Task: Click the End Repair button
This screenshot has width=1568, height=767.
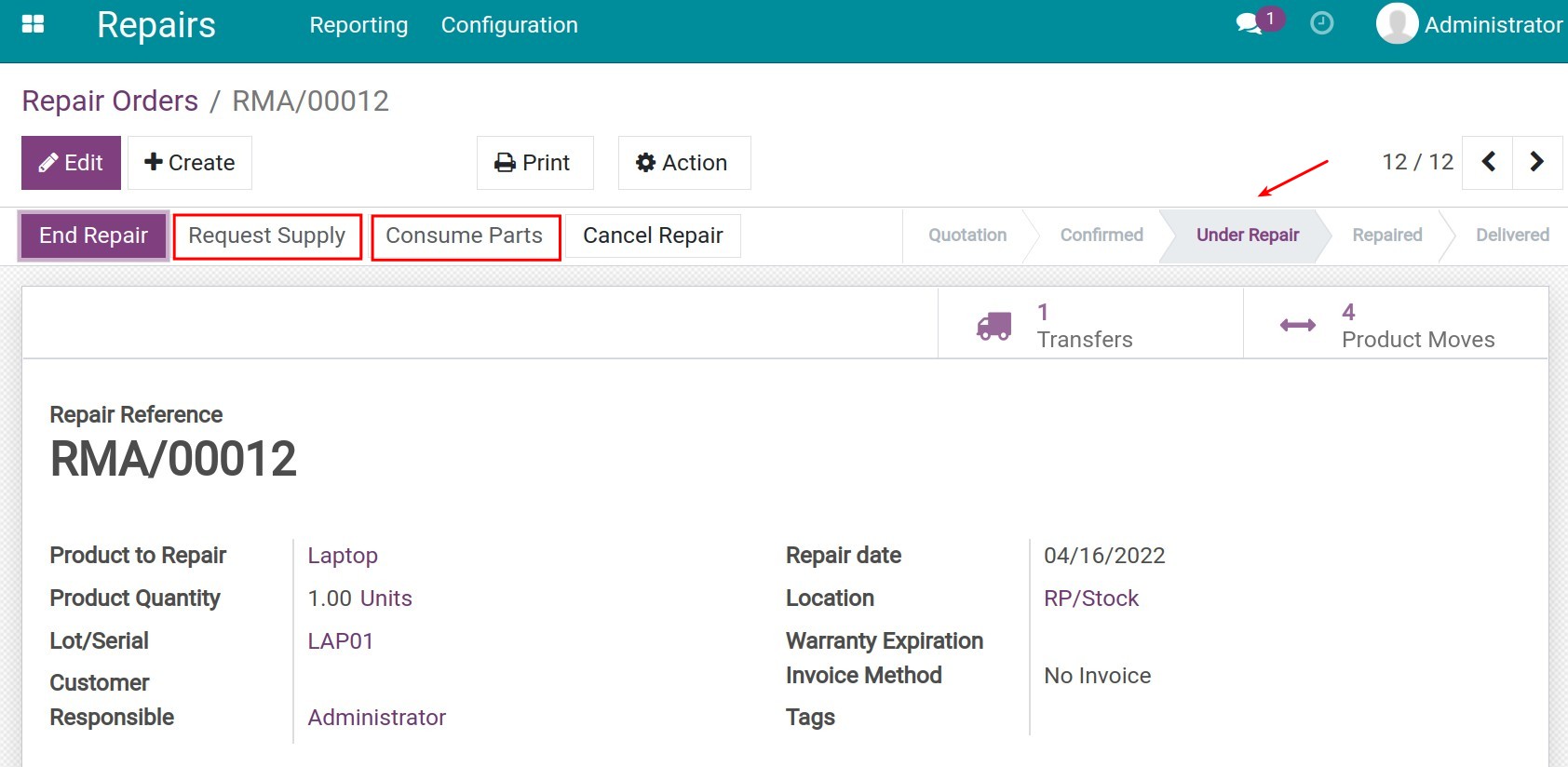Action: [93, 235]
